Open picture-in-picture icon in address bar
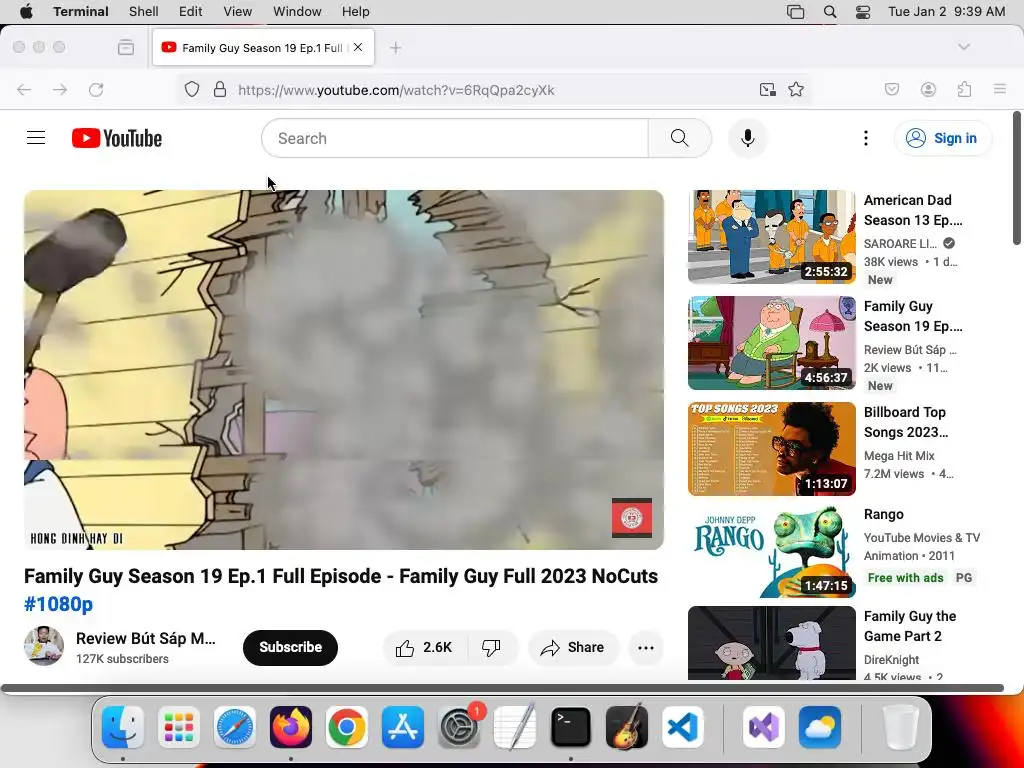Image resolution: width=1024 pixels, height=768 pixels. click(x=767, y=89)
